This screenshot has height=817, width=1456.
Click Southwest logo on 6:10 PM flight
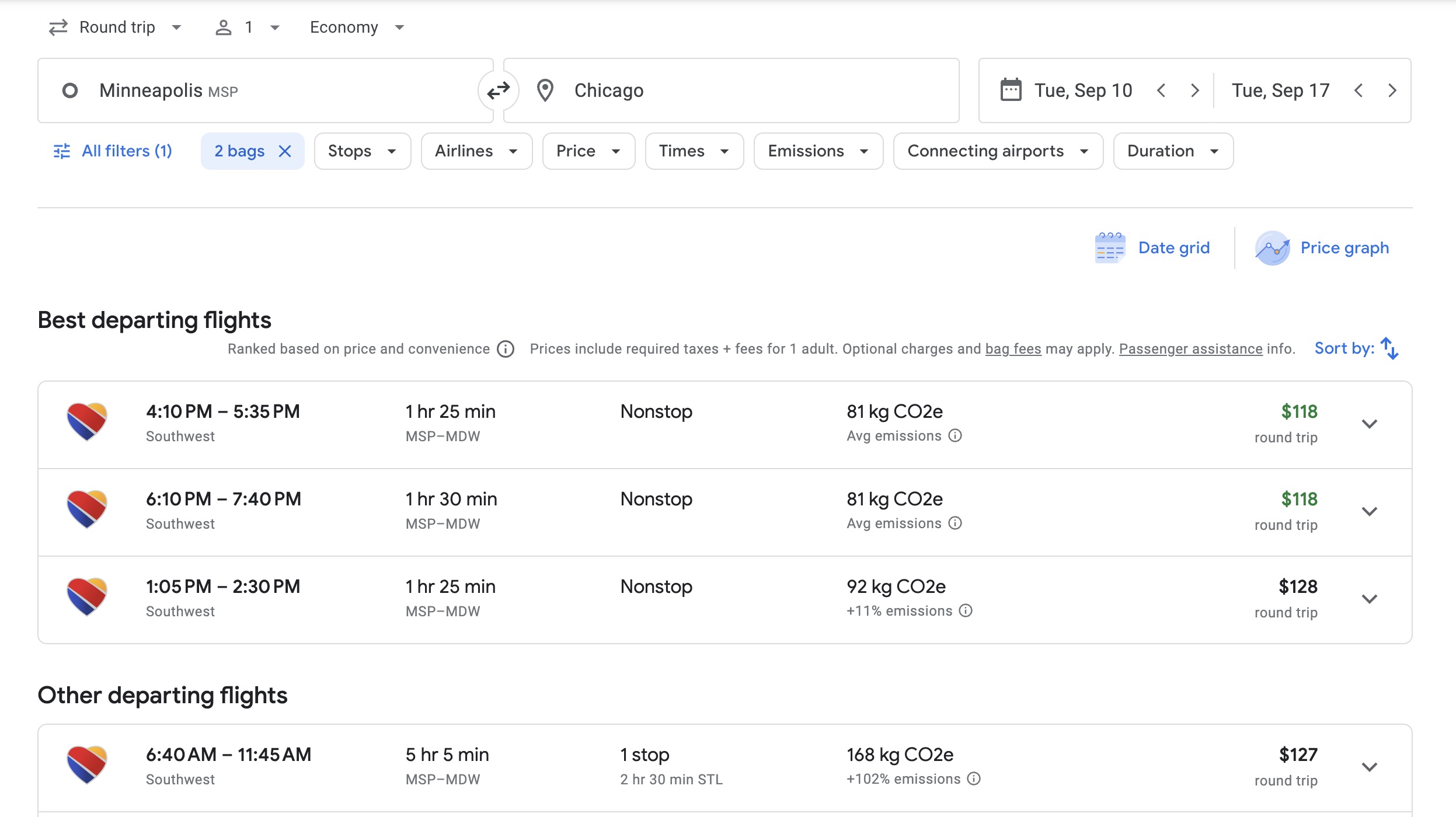point(87,509)
